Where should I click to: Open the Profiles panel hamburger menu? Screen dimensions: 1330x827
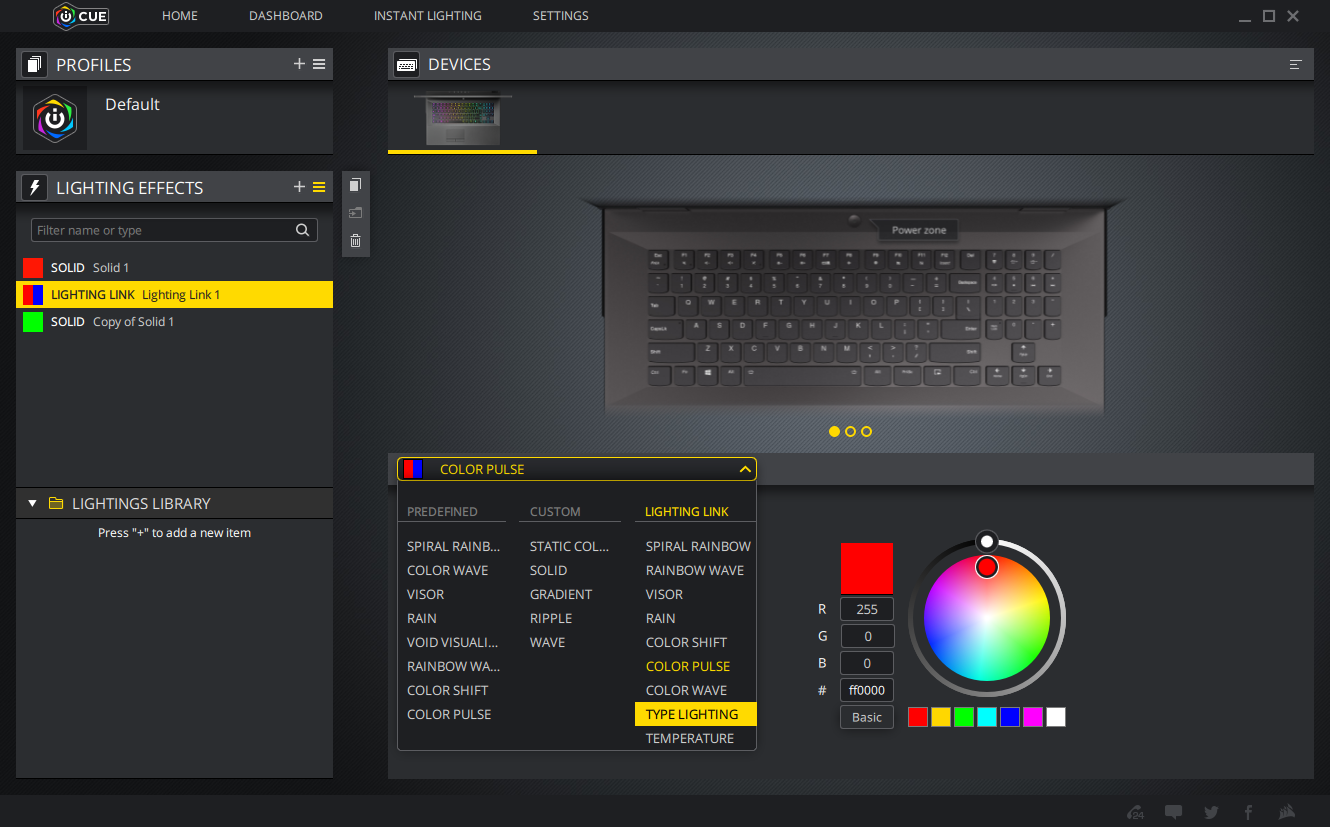(x=319, y=64)
